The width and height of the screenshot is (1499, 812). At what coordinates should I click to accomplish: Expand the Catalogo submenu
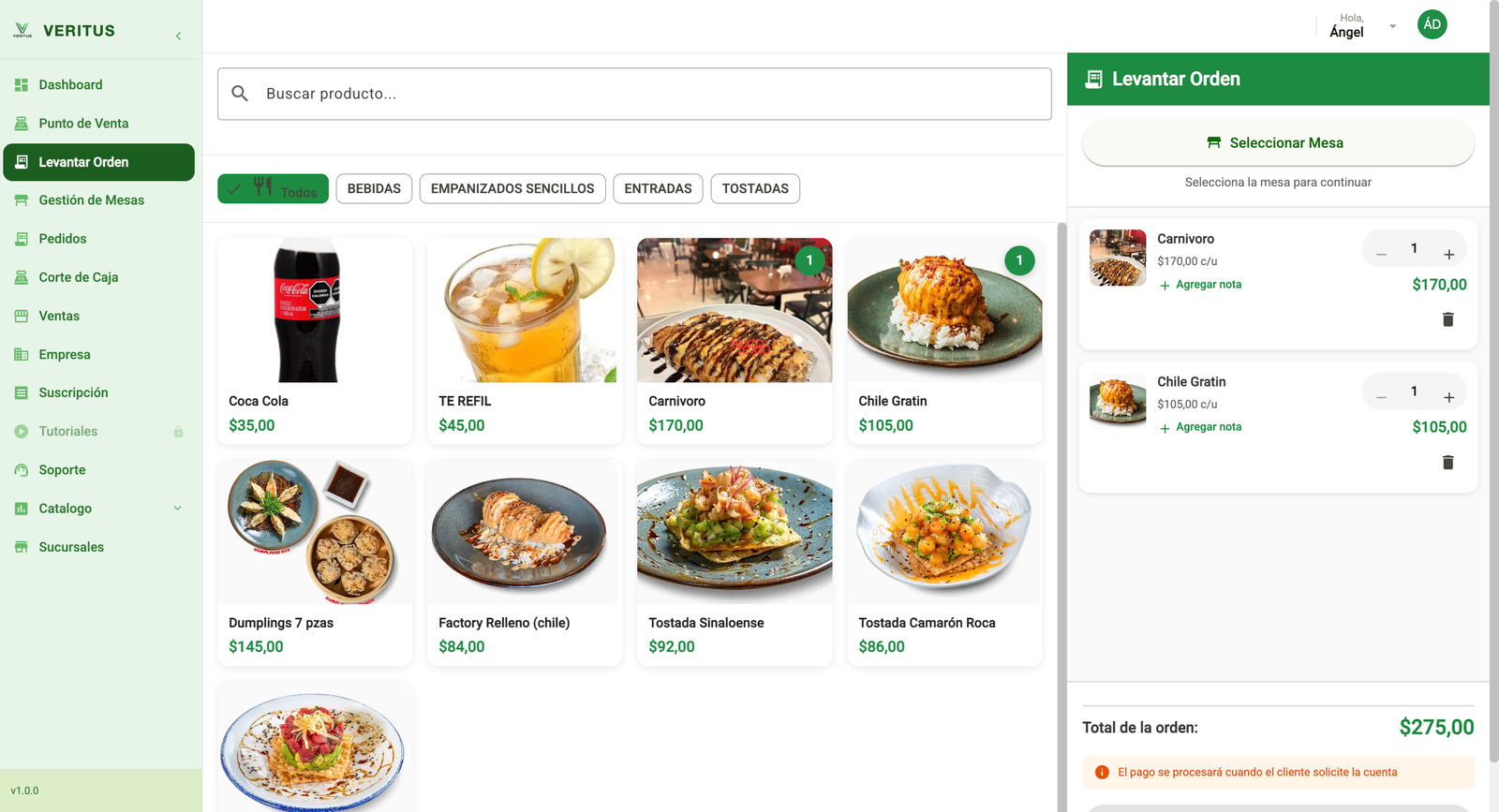[x=177, y=509]
